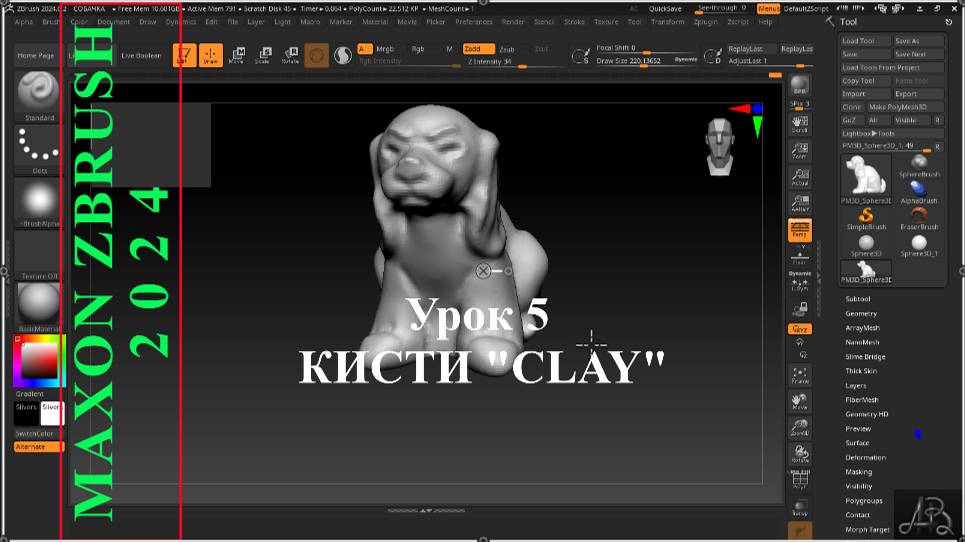This screenshot has width=965, height=542.
Task: Toggle the Mrgb channel
Action: pyautogui.click(x=385, y=49)
